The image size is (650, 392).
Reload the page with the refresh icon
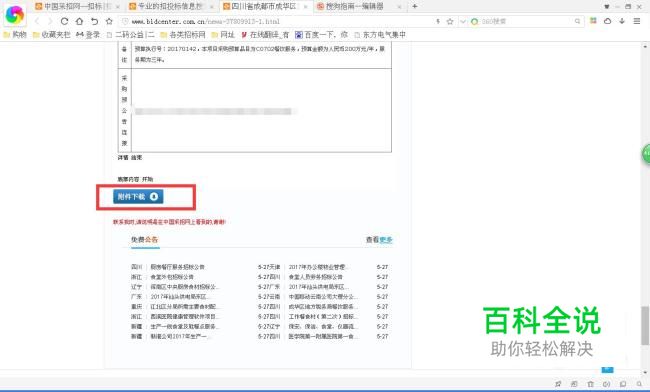tap(64, 21)
